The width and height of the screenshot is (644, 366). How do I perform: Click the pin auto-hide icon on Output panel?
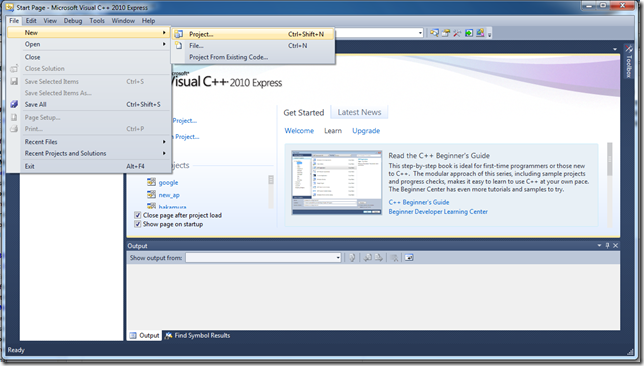(607, 245)
